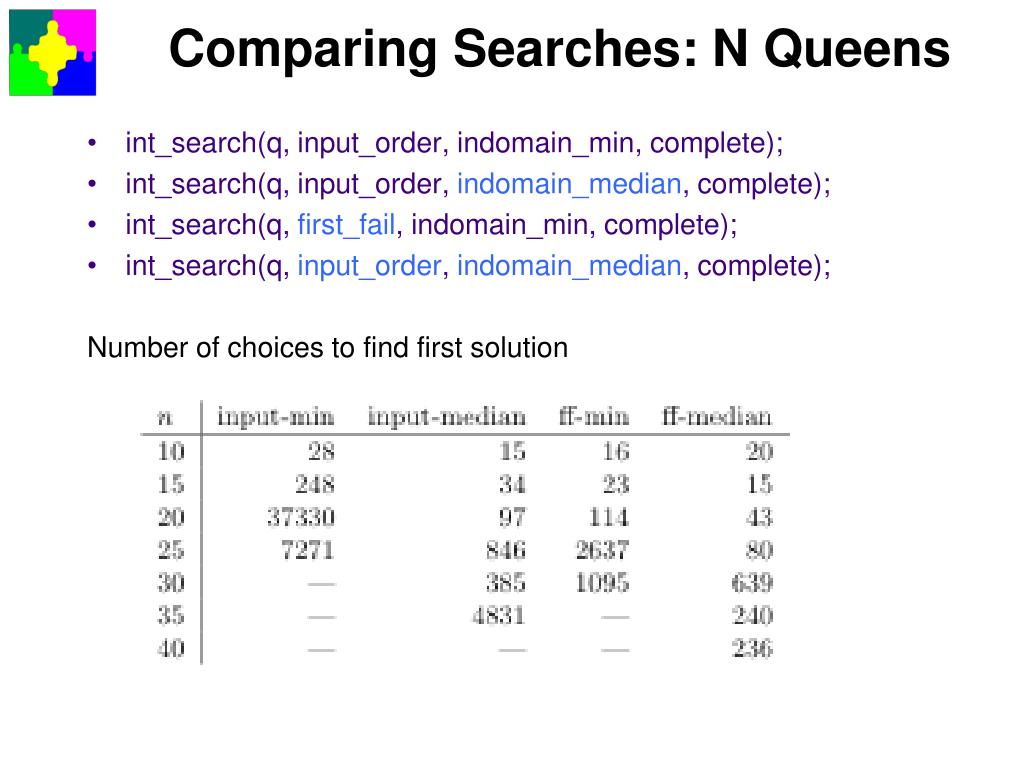This screenshot has width=1024, height=768.
Task: Click the n column header in table
Action: (165, 418)
